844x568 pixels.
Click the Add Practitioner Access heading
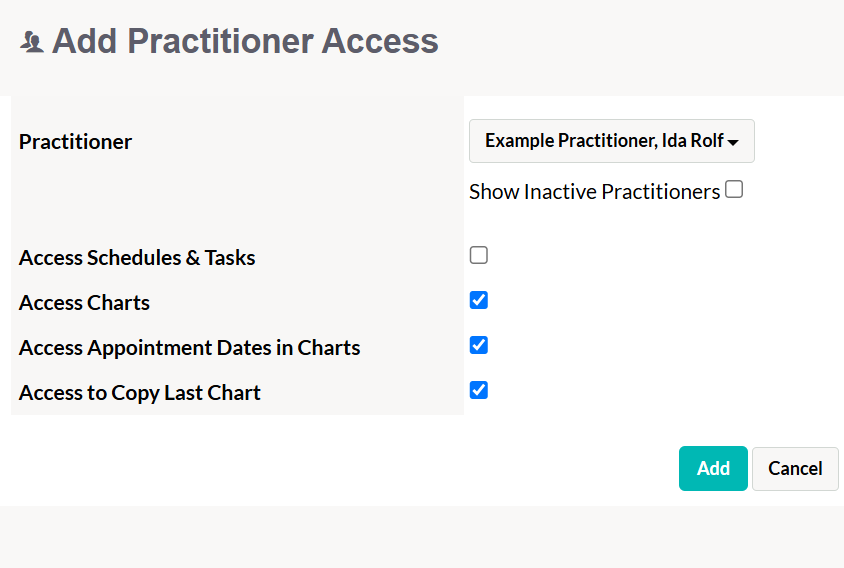pos(245,41)
